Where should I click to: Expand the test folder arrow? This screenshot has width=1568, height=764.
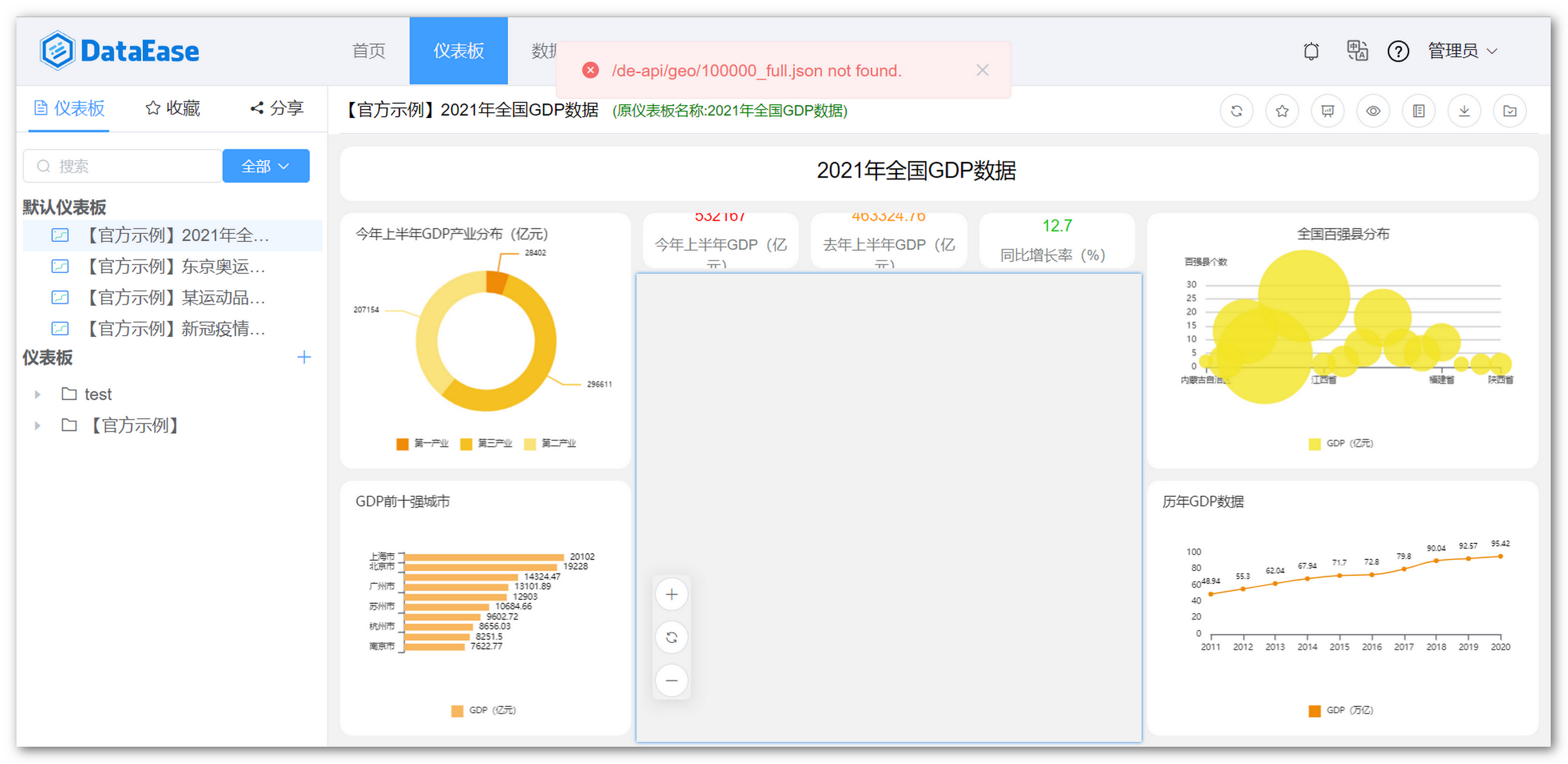[38, 395]
